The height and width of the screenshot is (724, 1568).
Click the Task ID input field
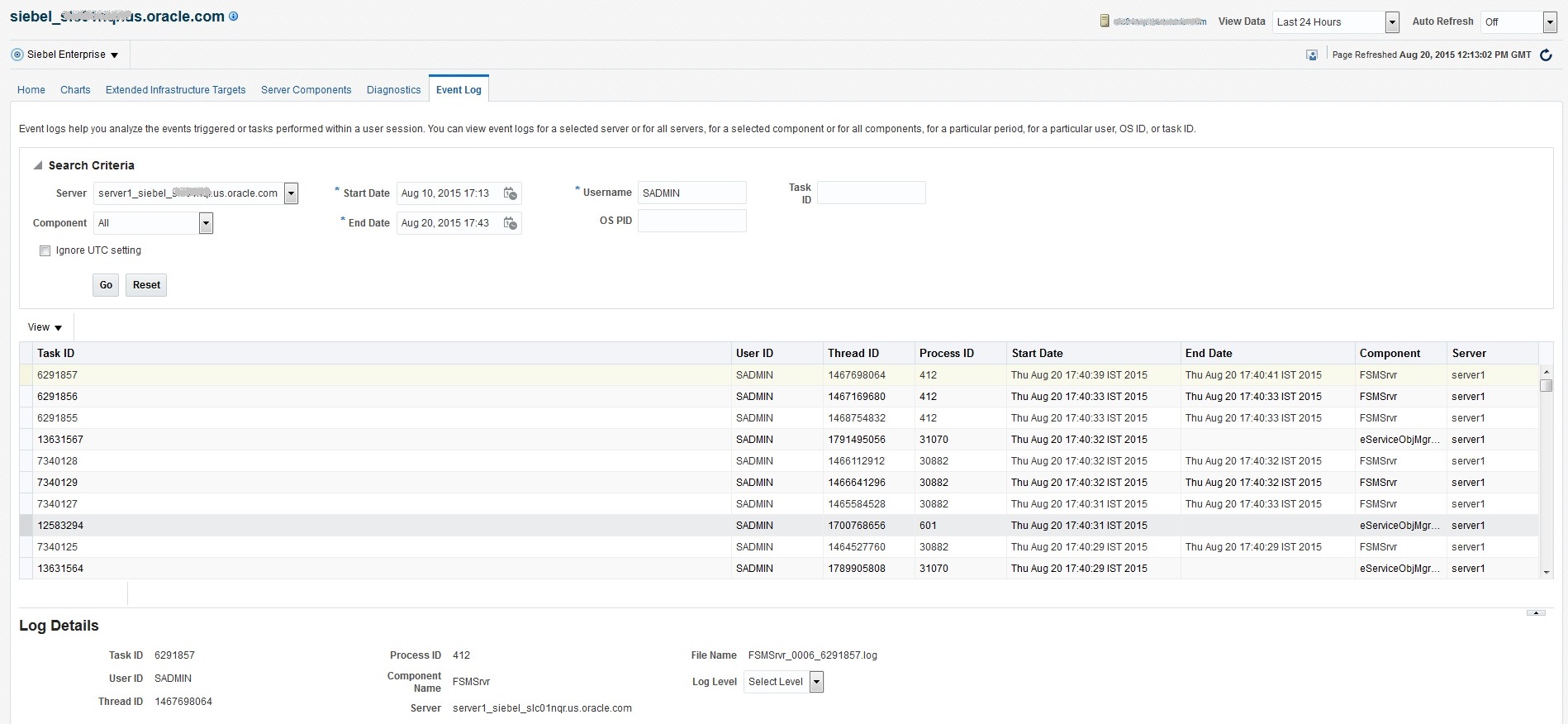point(871,193)
